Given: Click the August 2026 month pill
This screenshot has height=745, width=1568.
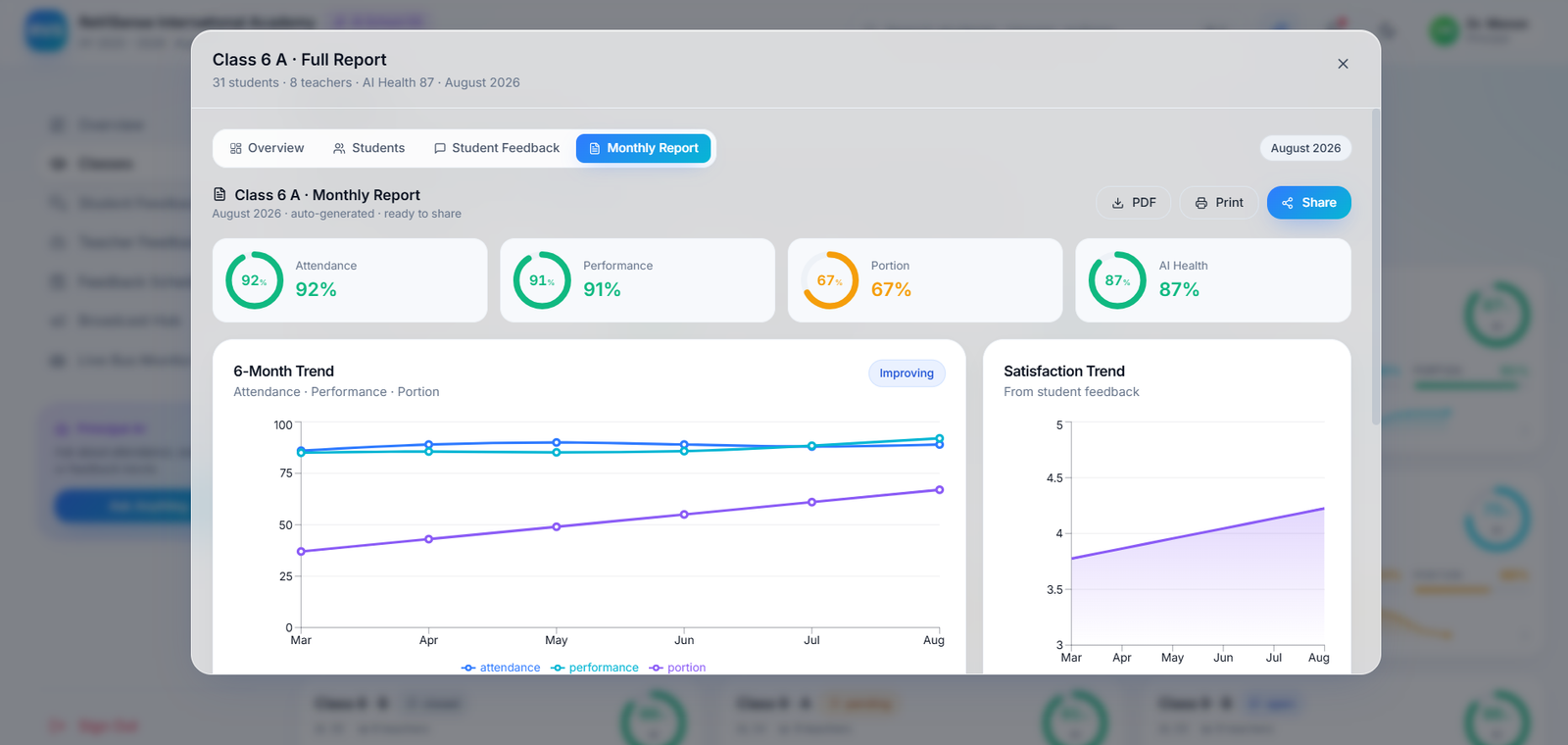Looking at the screenshot, I should click(x=1305, y=148).
